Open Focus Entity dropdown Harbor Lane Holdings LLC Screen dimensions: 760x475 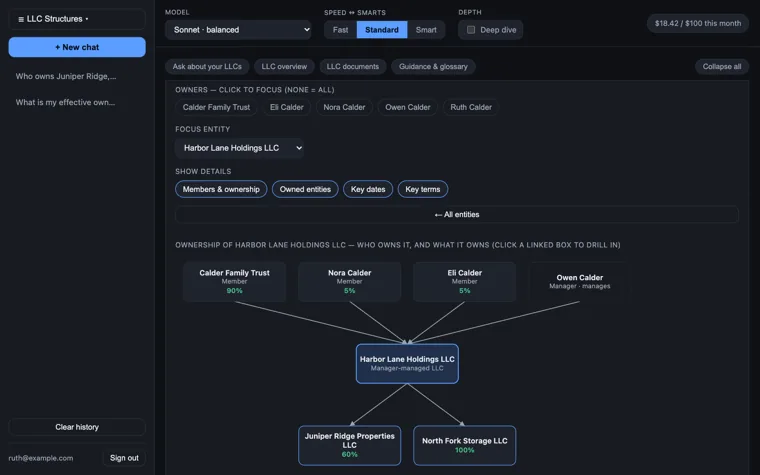click(240, 148)
